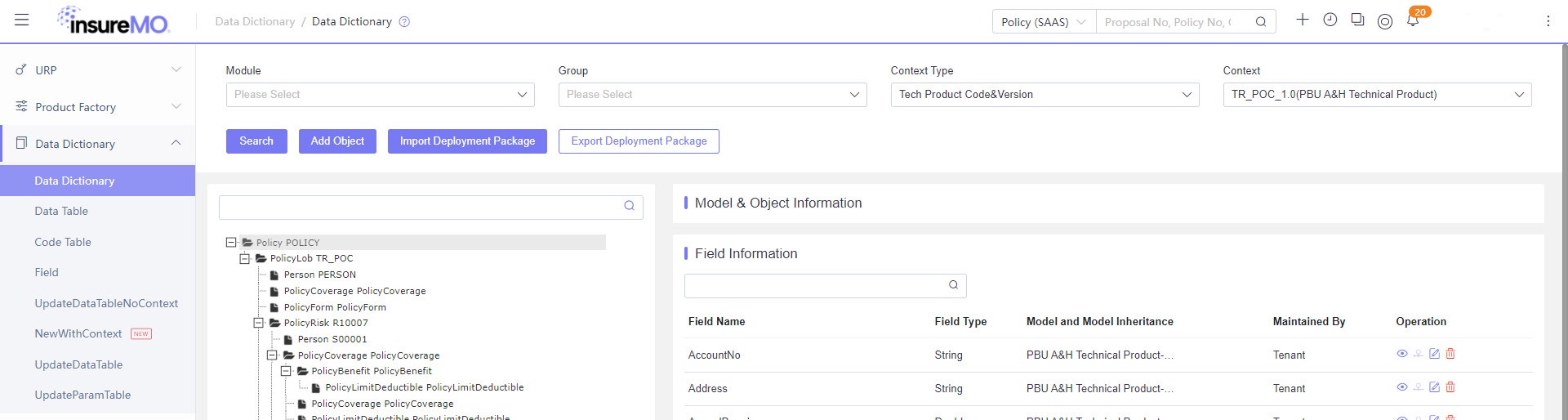Click the edit icon for AccountNo row
This screenshot has width=1568, height=420.
(x=1434, y=354)
